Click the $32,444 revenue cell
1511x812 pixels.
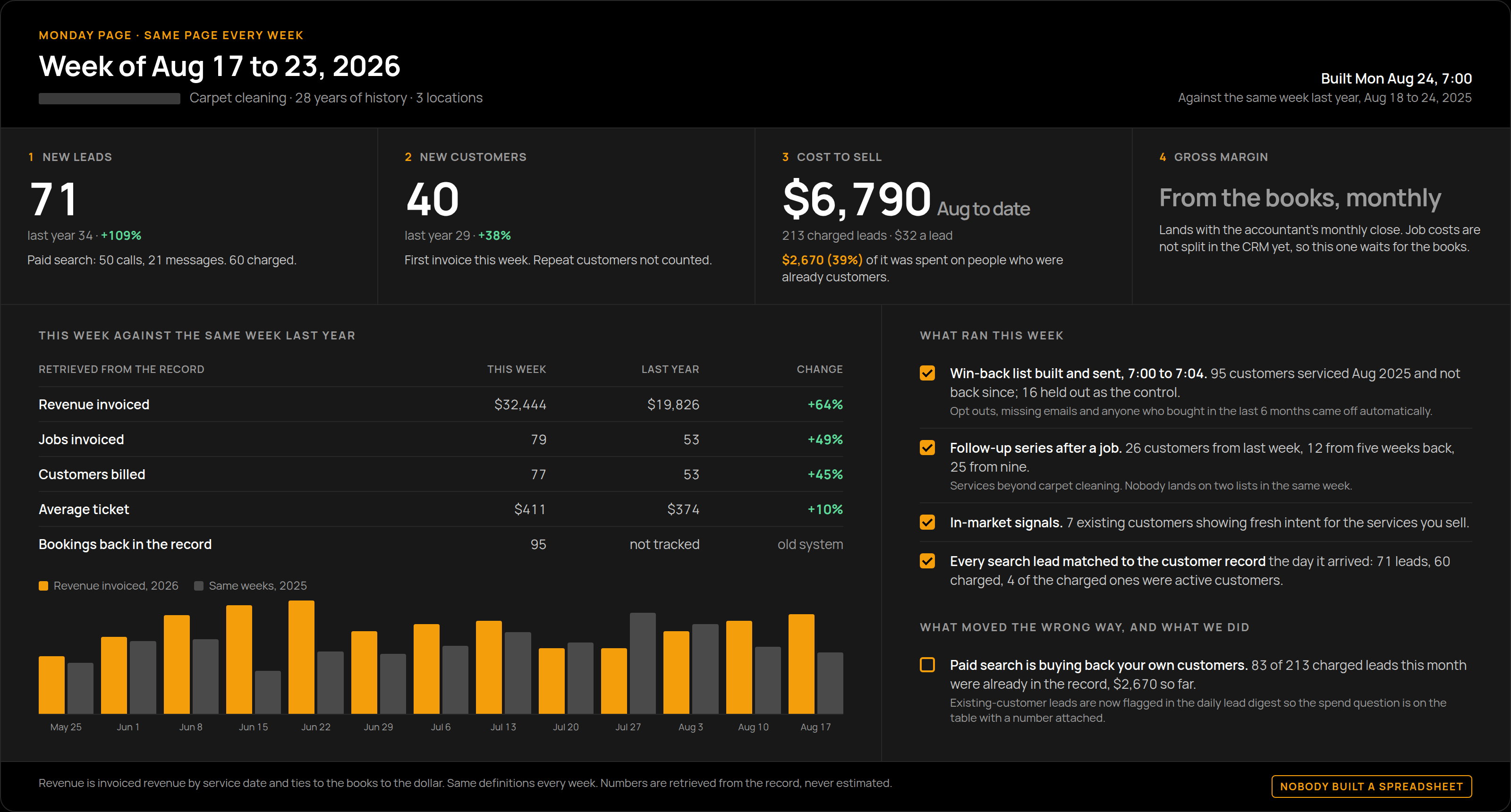[x=520, y=405]
